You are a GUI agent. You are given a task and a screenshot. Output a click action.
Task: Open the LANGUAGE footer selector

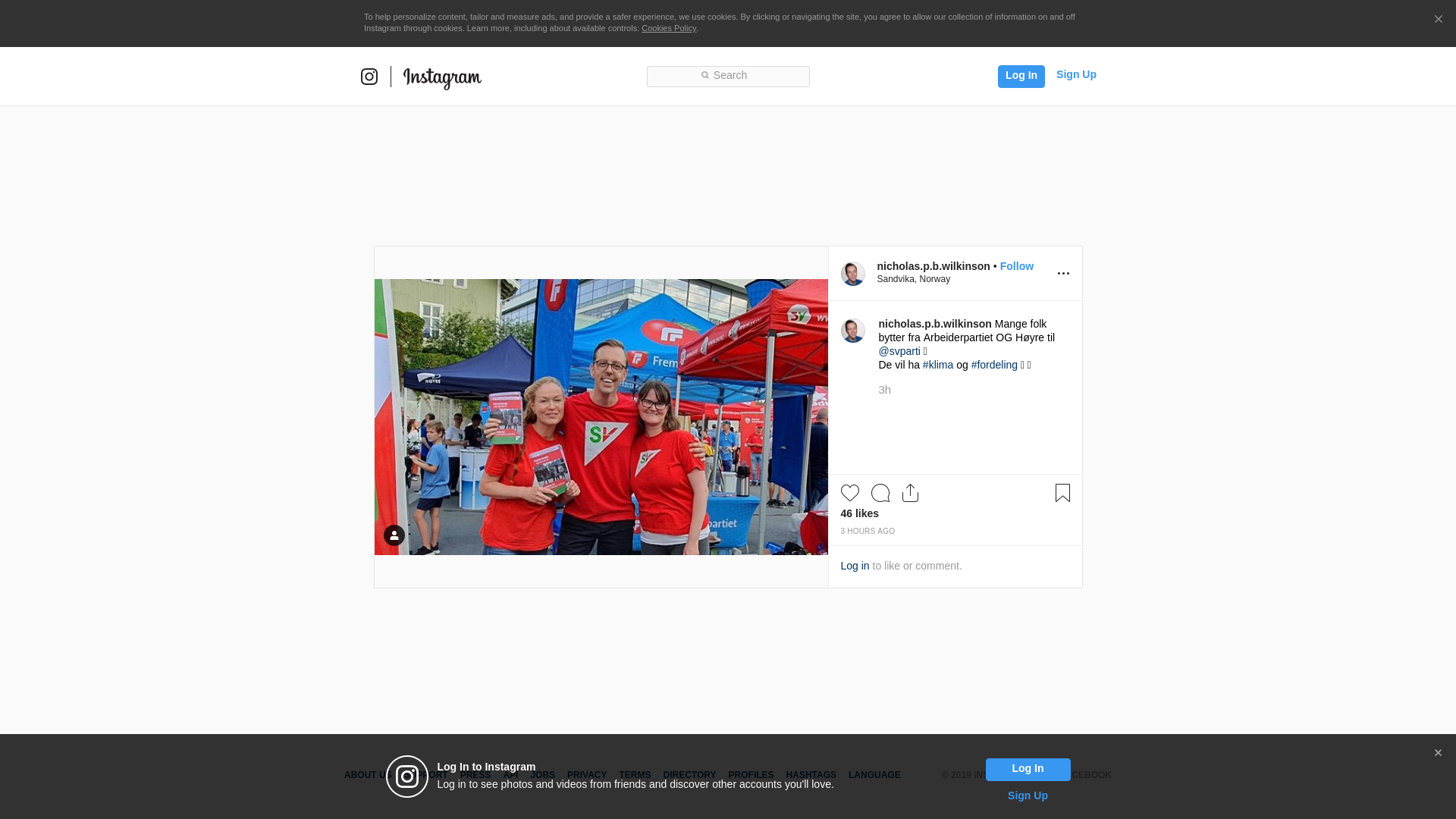point(874,775)
